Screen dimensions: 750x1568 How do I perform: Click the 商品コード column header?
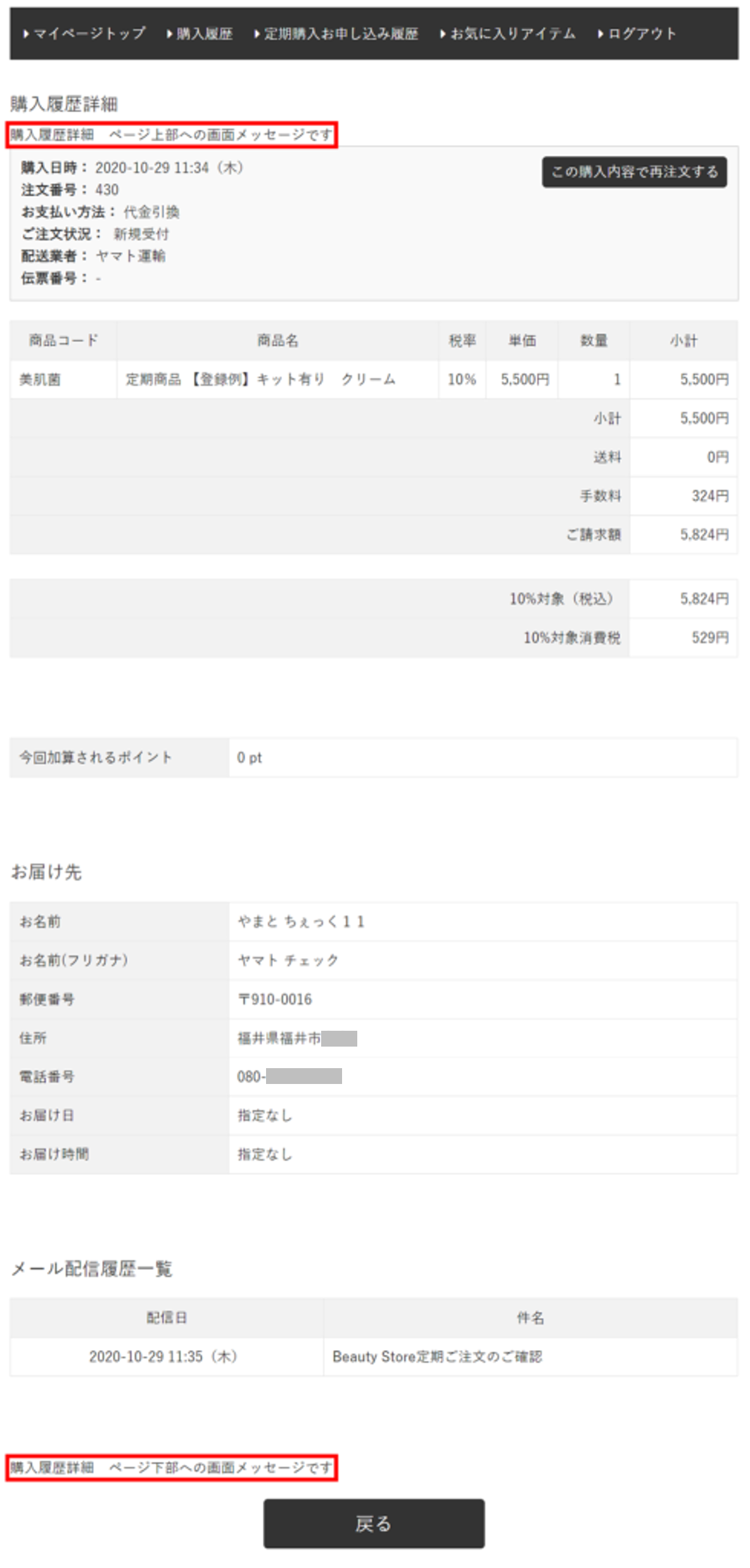(x=63, y=341)
